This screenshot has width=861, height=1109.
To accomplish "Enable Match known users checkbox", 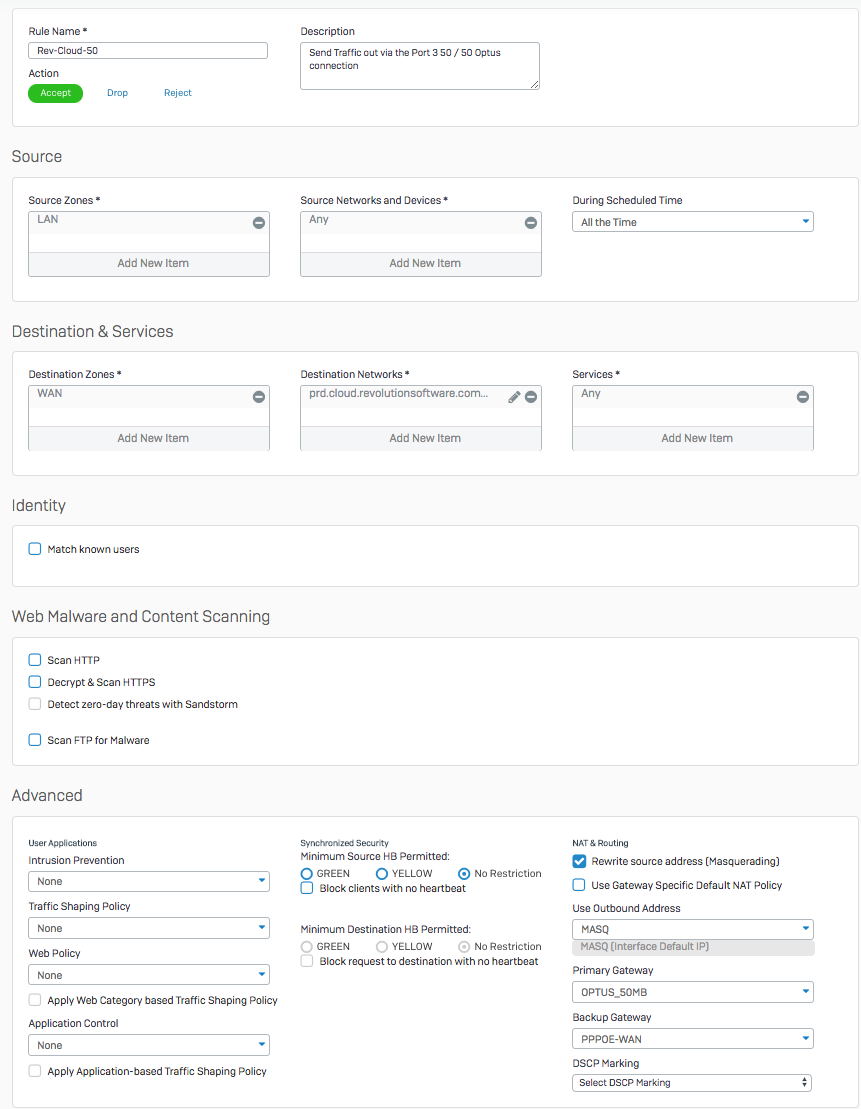I will (35, 549).
